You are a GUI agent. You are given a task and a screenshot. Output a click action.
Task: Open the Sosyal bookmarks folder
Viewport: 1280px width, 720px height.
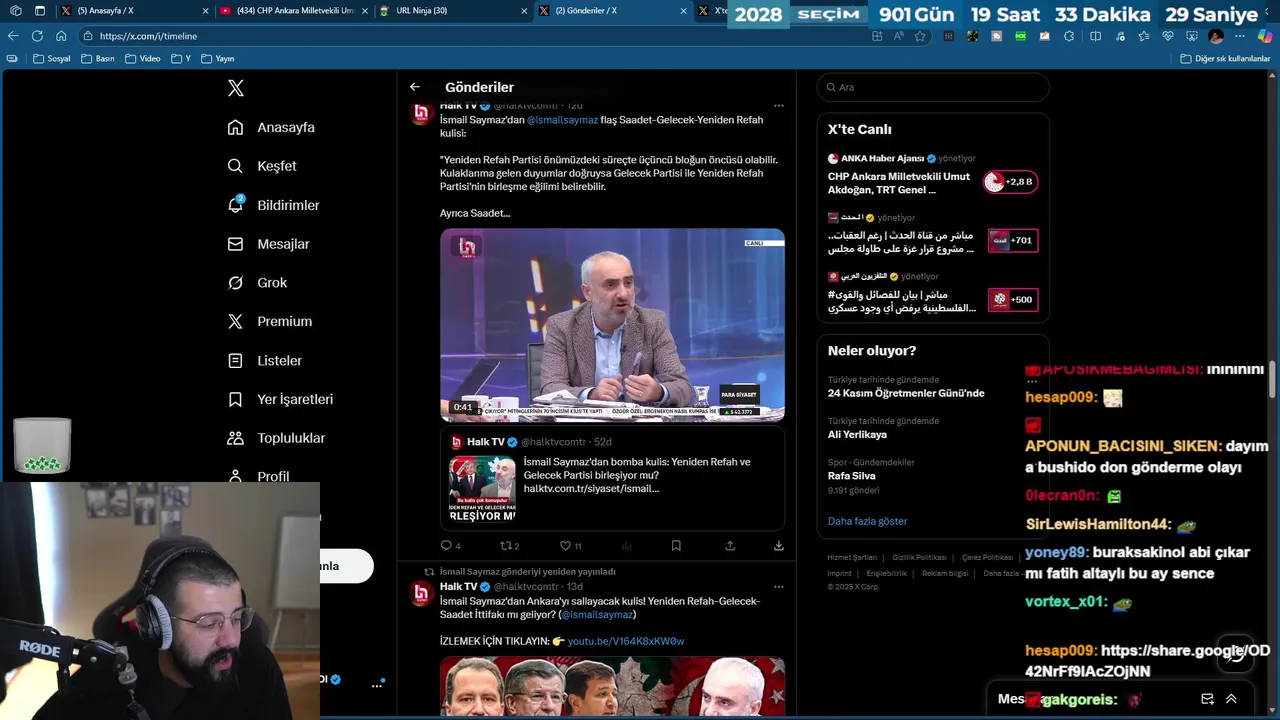pos(52,58)
